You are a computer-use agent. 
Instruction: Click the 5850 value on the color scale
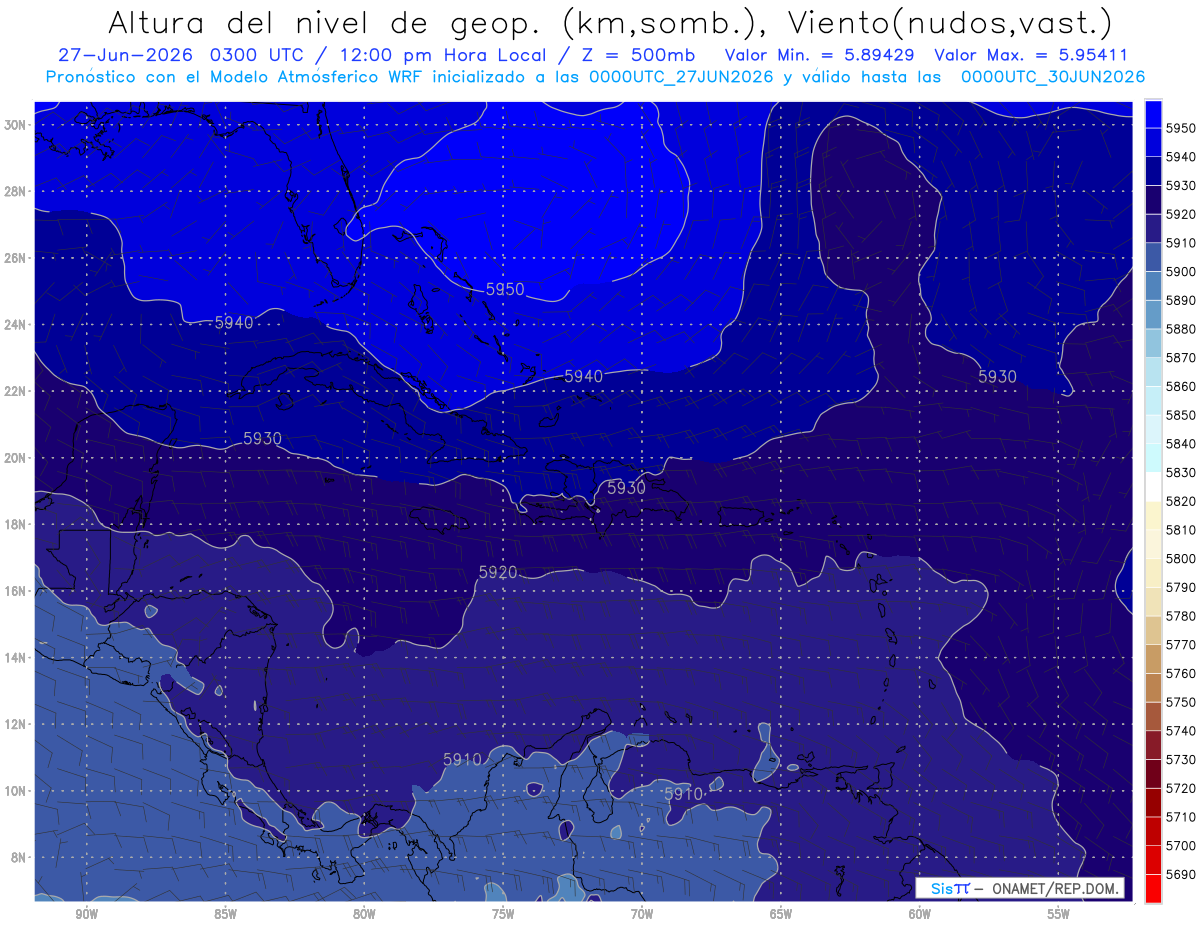(x=1181, y=415)
